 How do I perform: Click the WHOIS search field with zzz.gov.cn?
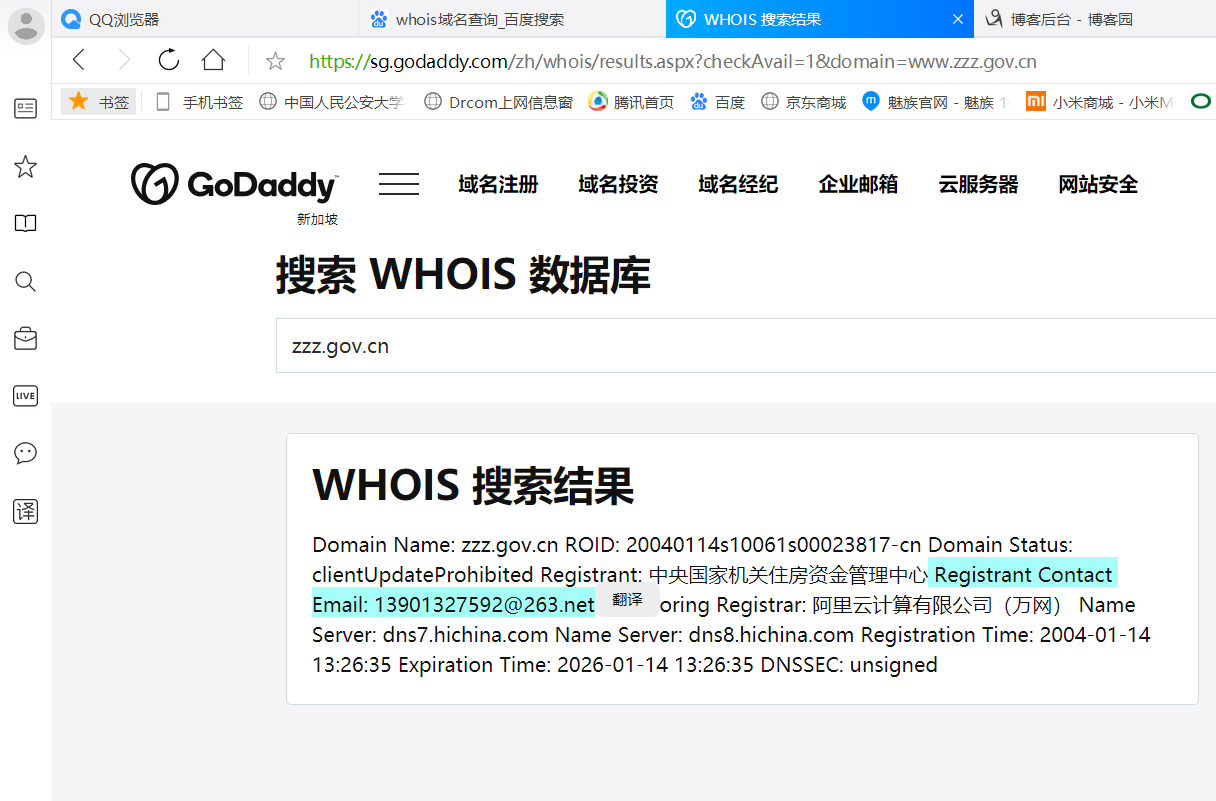[x=746, y=346]
